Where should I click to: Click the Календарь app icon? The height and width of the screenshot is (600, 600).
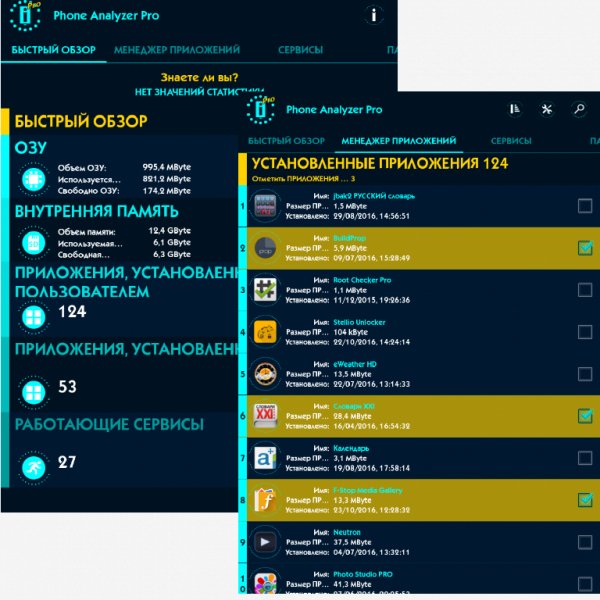[x=265, y=458]
